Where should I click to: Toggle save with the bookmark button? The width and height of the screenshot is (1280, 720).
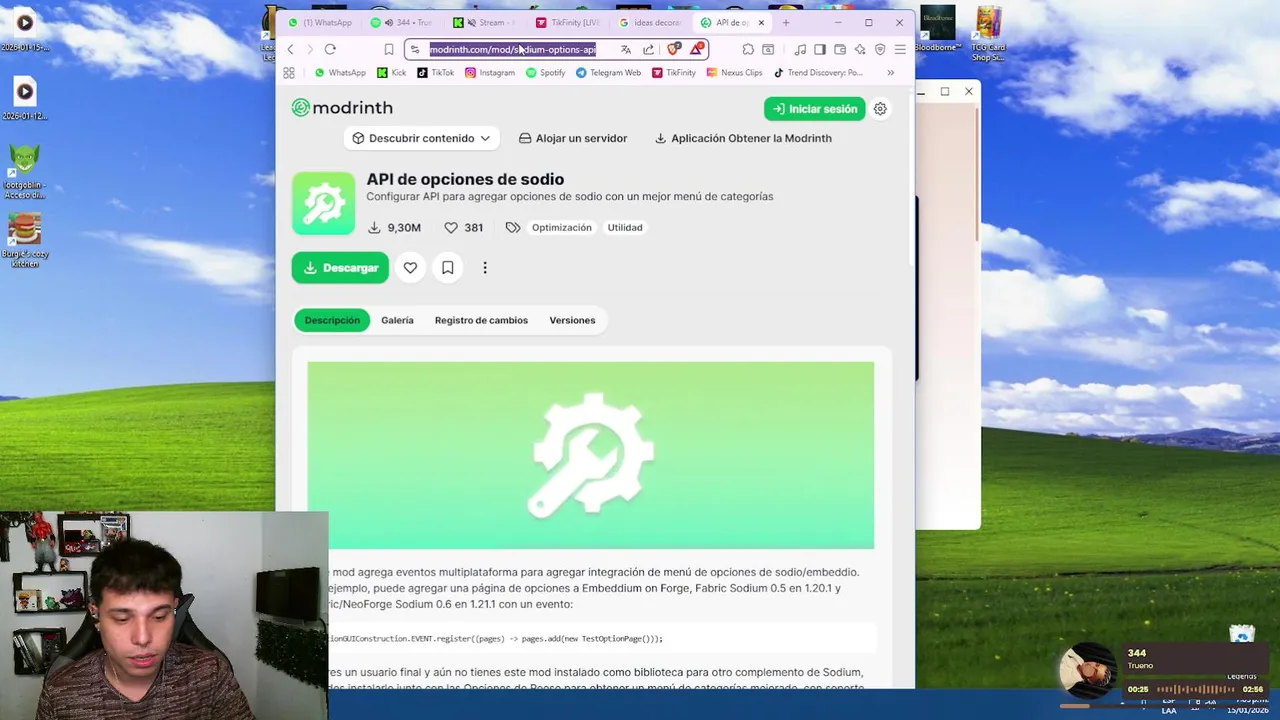pos(448,268)
